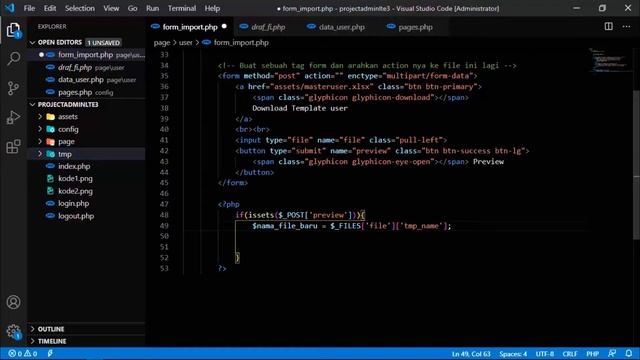Select form_import.php in Open Editors list

87,55
